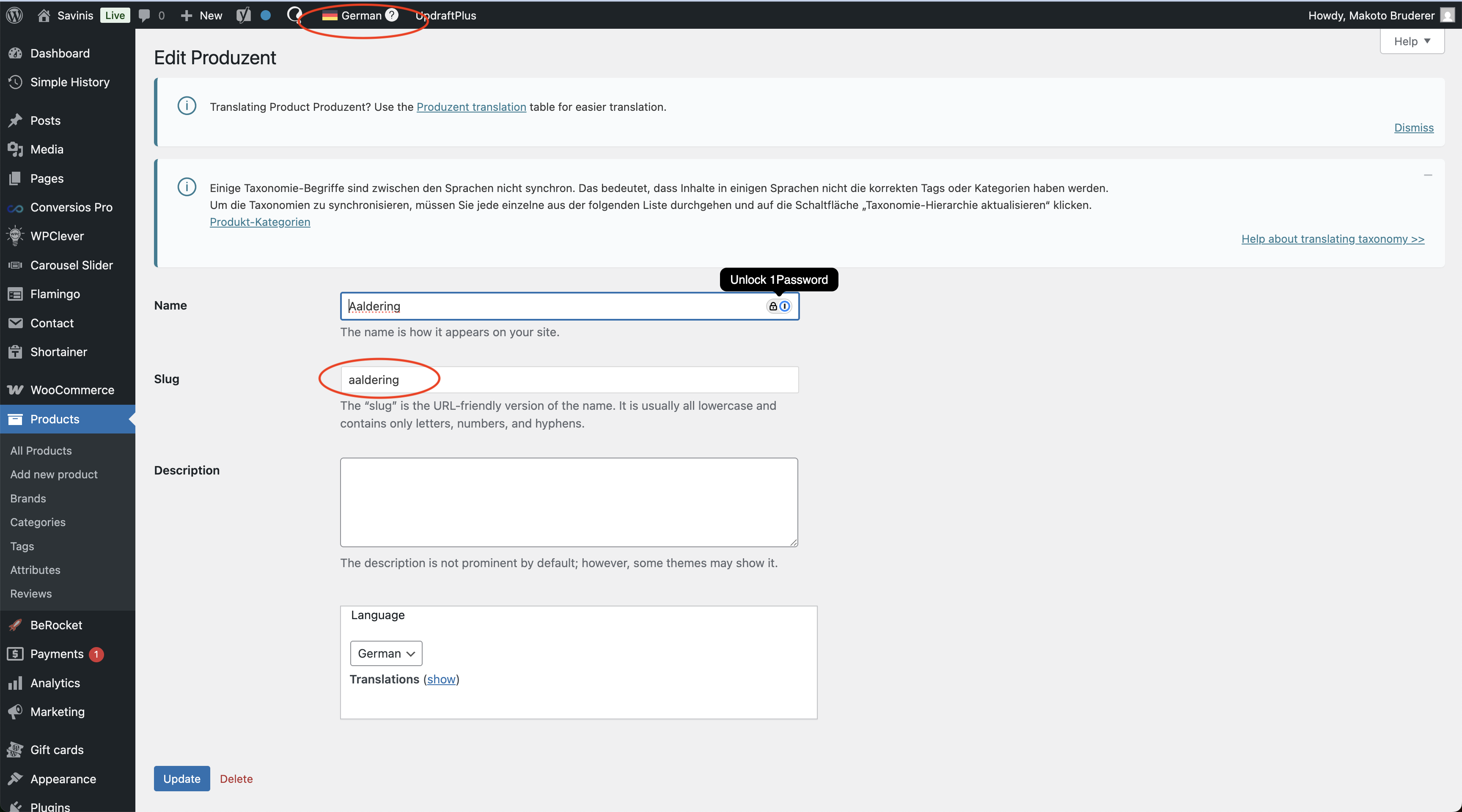Click the comments bubble icon
The image size is (1462, 812).
click(x=145, y=15)
